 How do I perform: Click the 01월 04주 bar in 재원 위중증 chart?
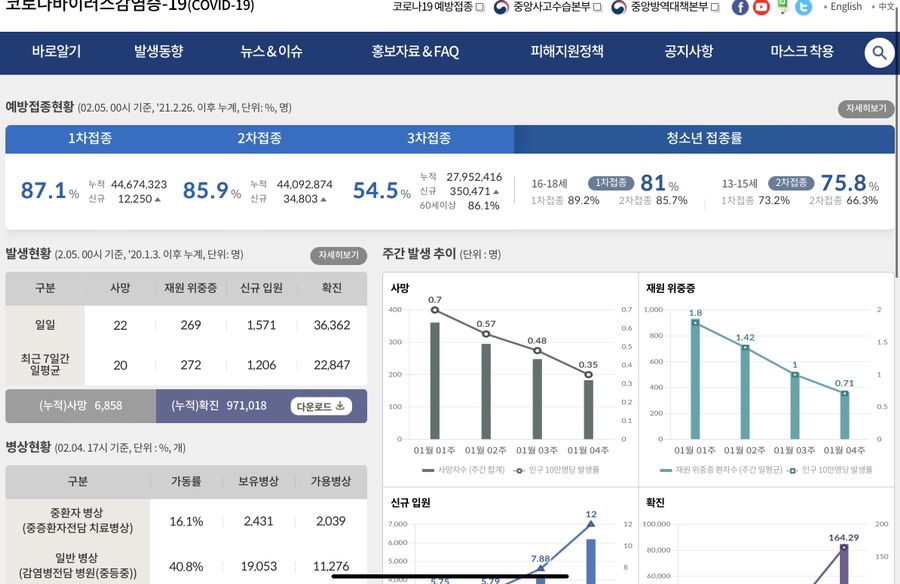[x=845, y=416]
